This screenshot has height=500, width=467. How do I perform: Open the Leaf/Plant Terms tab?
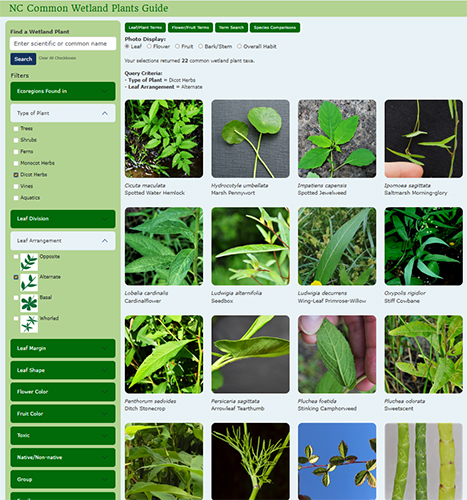[145, 28]
